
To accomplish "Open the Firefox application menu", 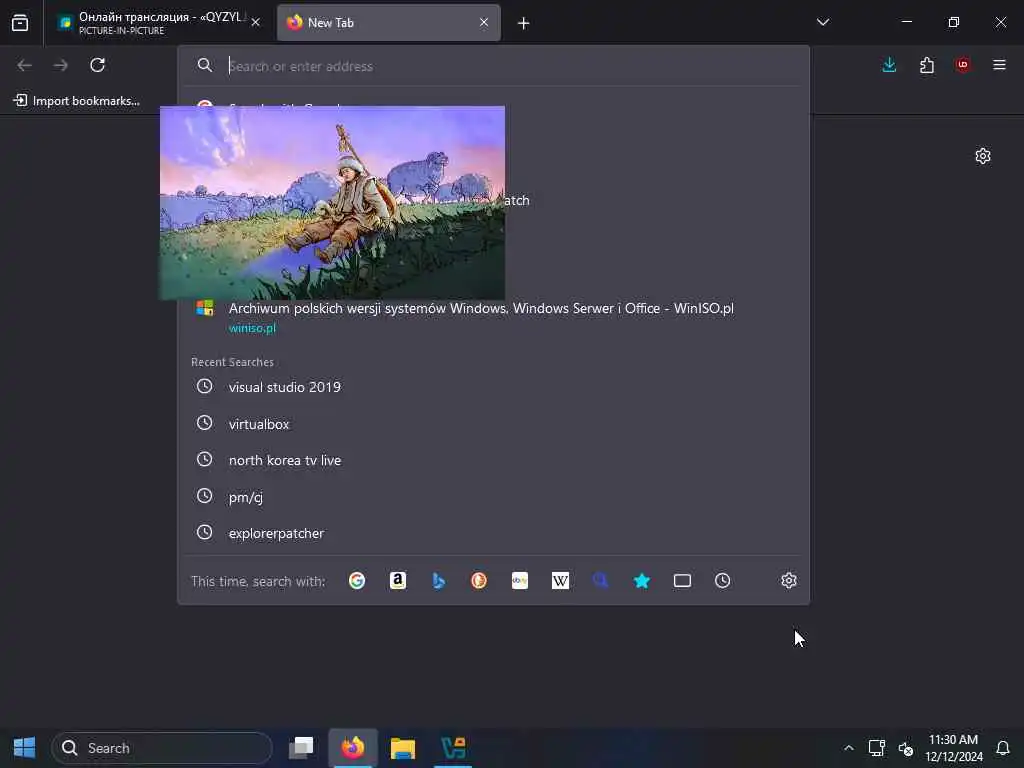I will click(999, 65).
